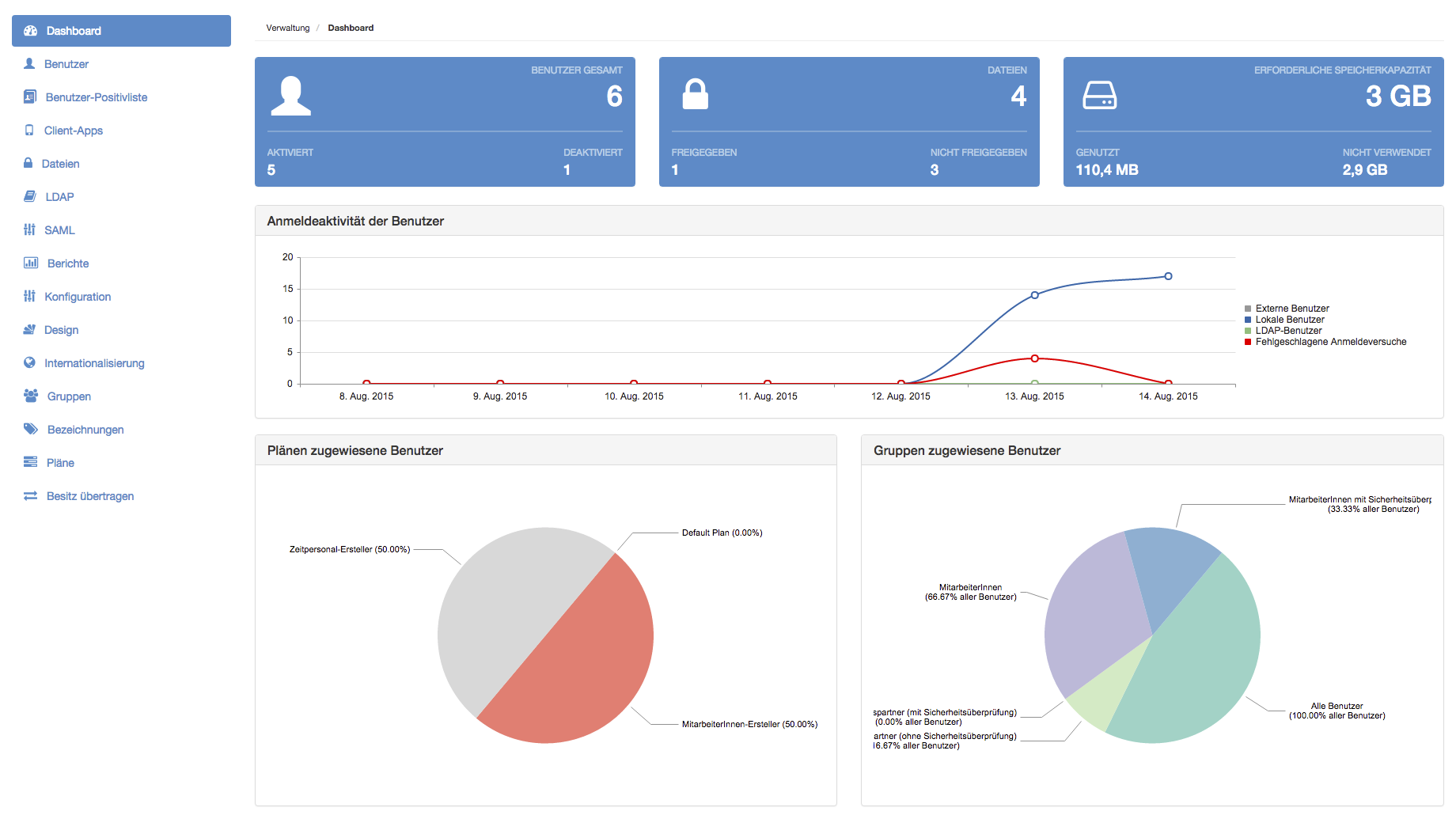This screenshot has width=1456, height=815.
Task: Click the Bezeichnungen tags icon
Action: [x=31, y=429]
